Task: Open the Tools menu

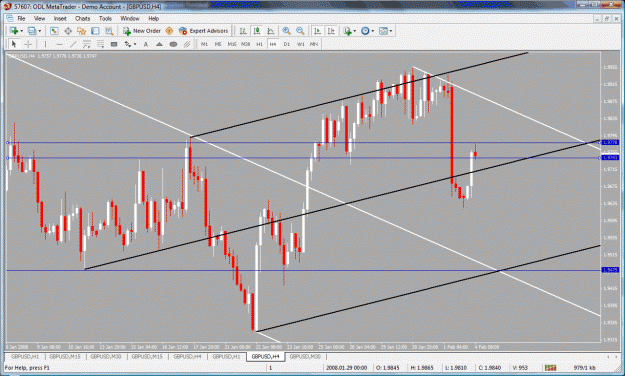Action: tap(105, 18)
